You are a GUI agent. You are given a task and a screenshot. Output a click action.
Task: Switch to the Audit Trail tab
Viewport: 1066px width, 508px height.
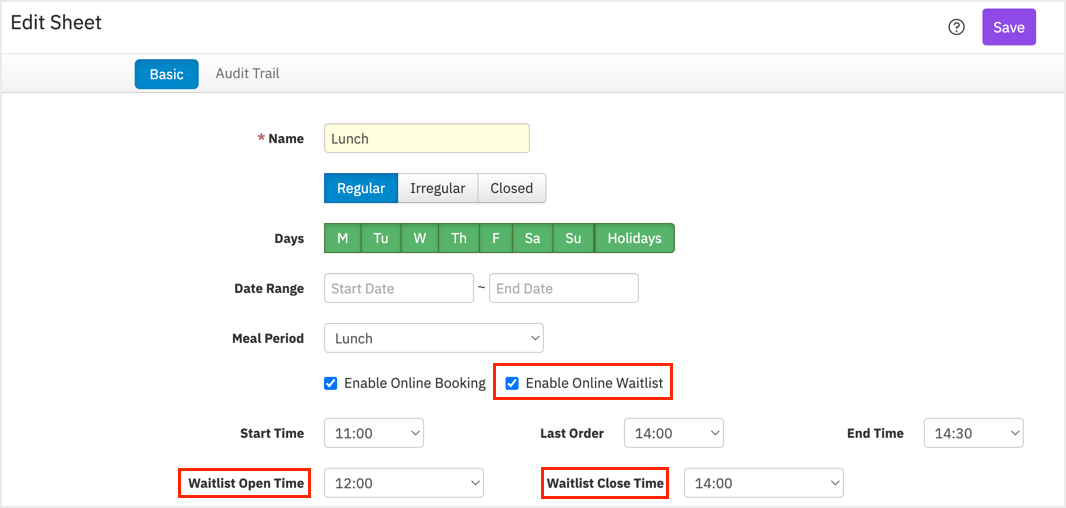pos(247,73)
